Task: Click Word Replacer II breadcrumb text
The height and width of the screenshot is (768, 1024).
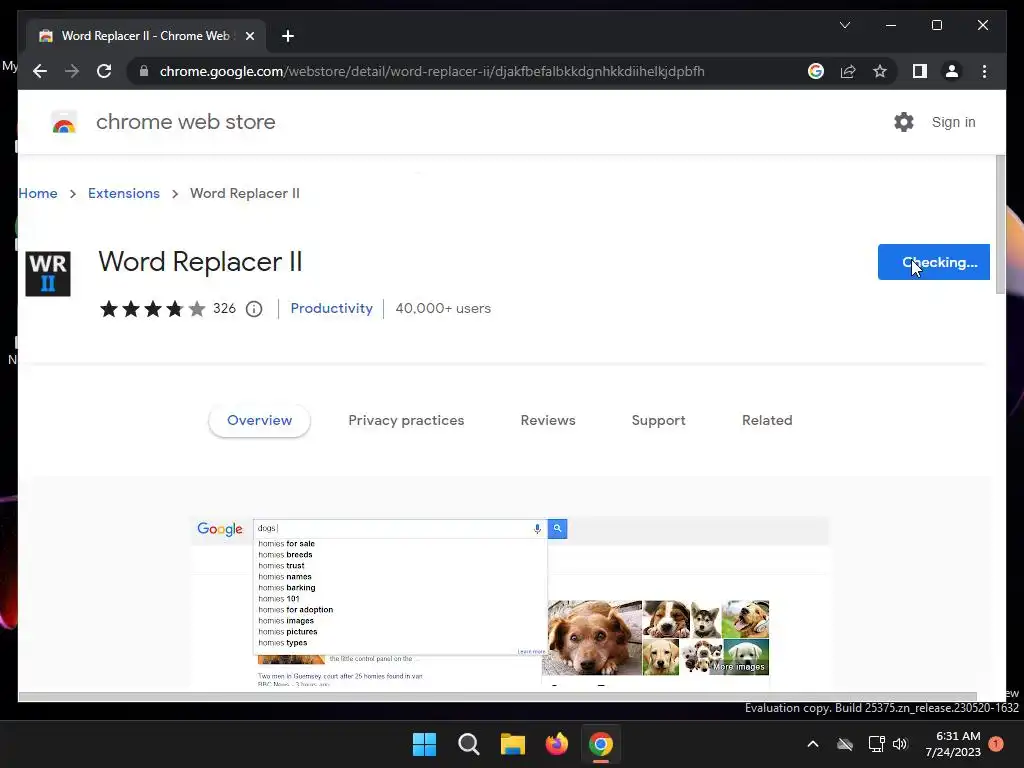Action: pyautogui.click(x=245, y=193)
